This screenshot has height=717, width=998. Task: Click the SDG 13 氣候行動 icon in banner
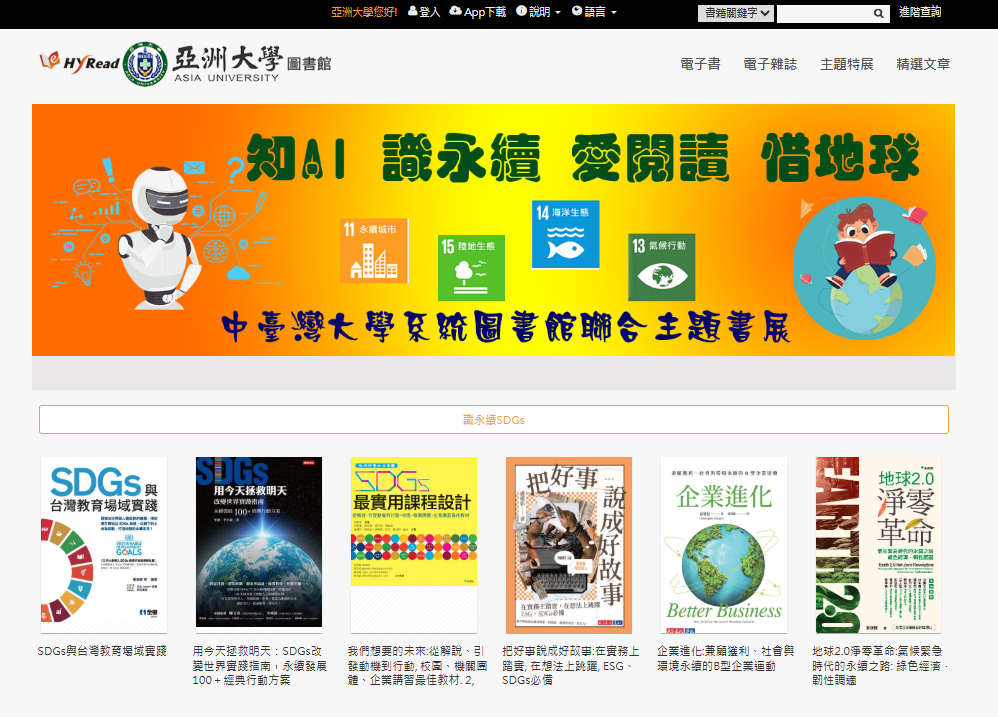(x=661, y=267)
